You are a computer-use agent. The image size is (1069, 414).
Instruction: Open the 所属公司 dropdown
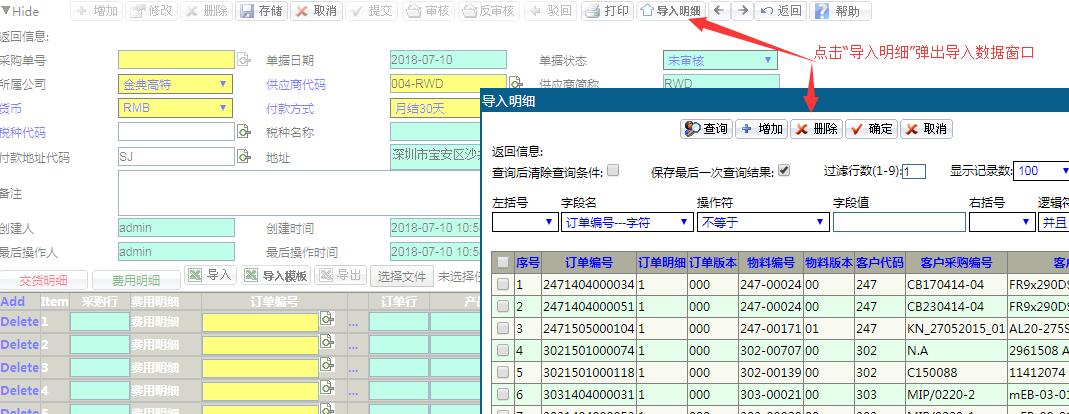tap(175, 85)
